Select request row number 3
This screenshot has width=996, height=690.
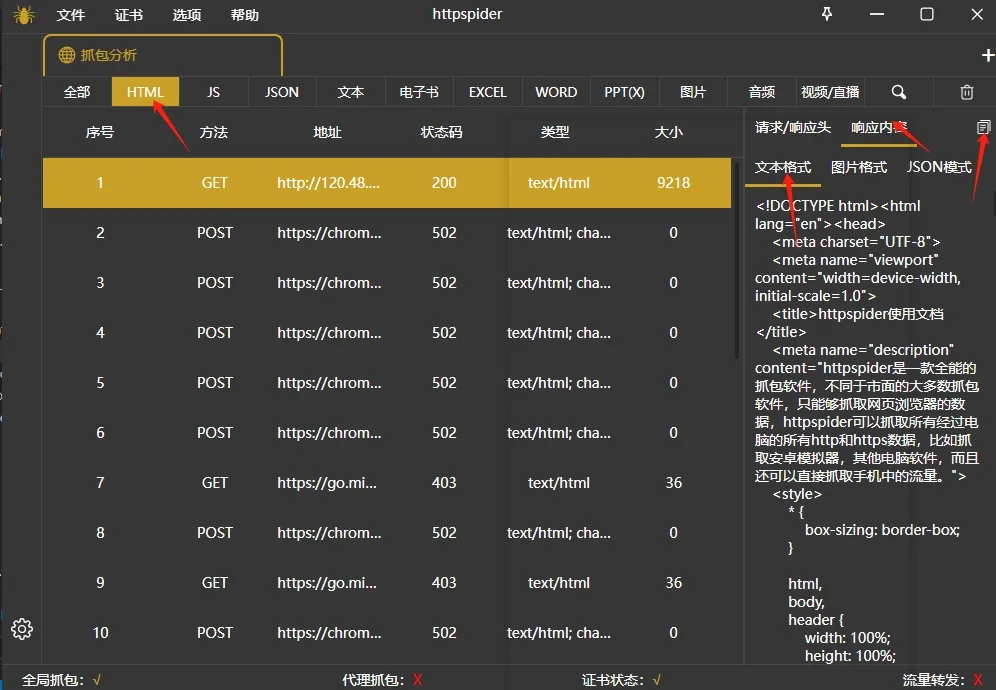(387, 283)
